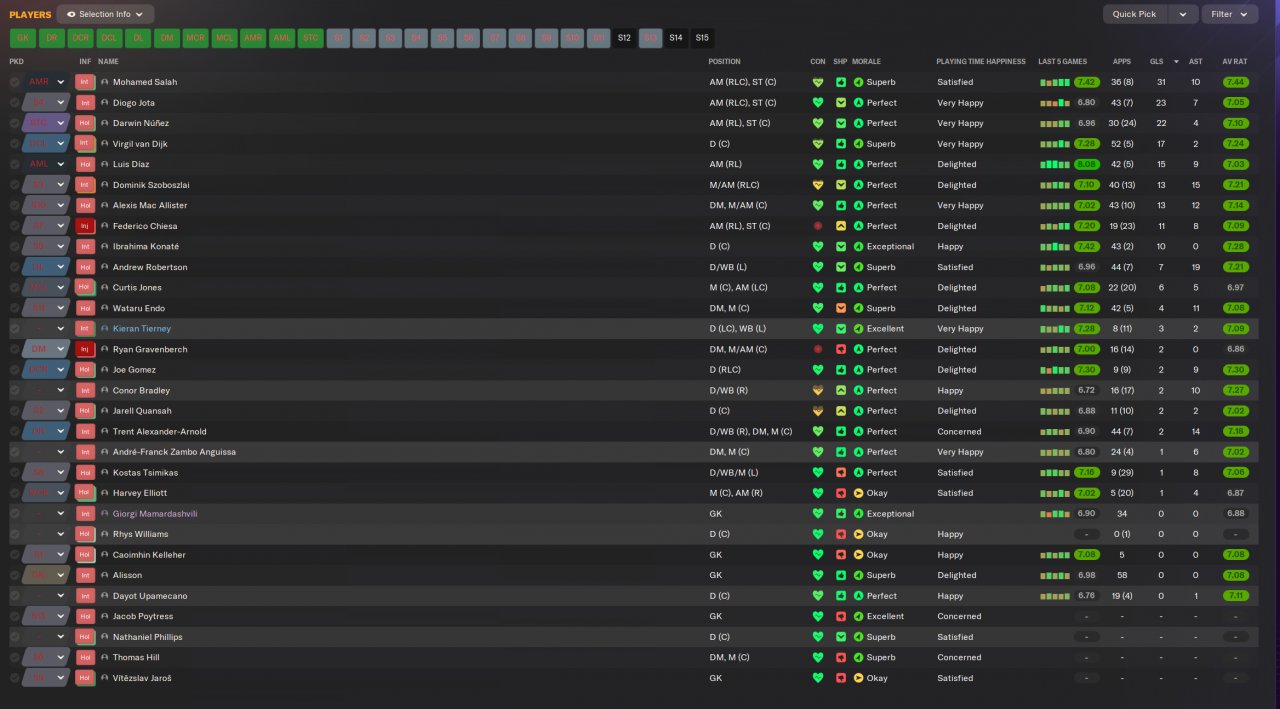Click Ryan Gravenberch's Inj info badge
Image resolution: width=1280 pixels, height=709 pixels.
point(85,349)
